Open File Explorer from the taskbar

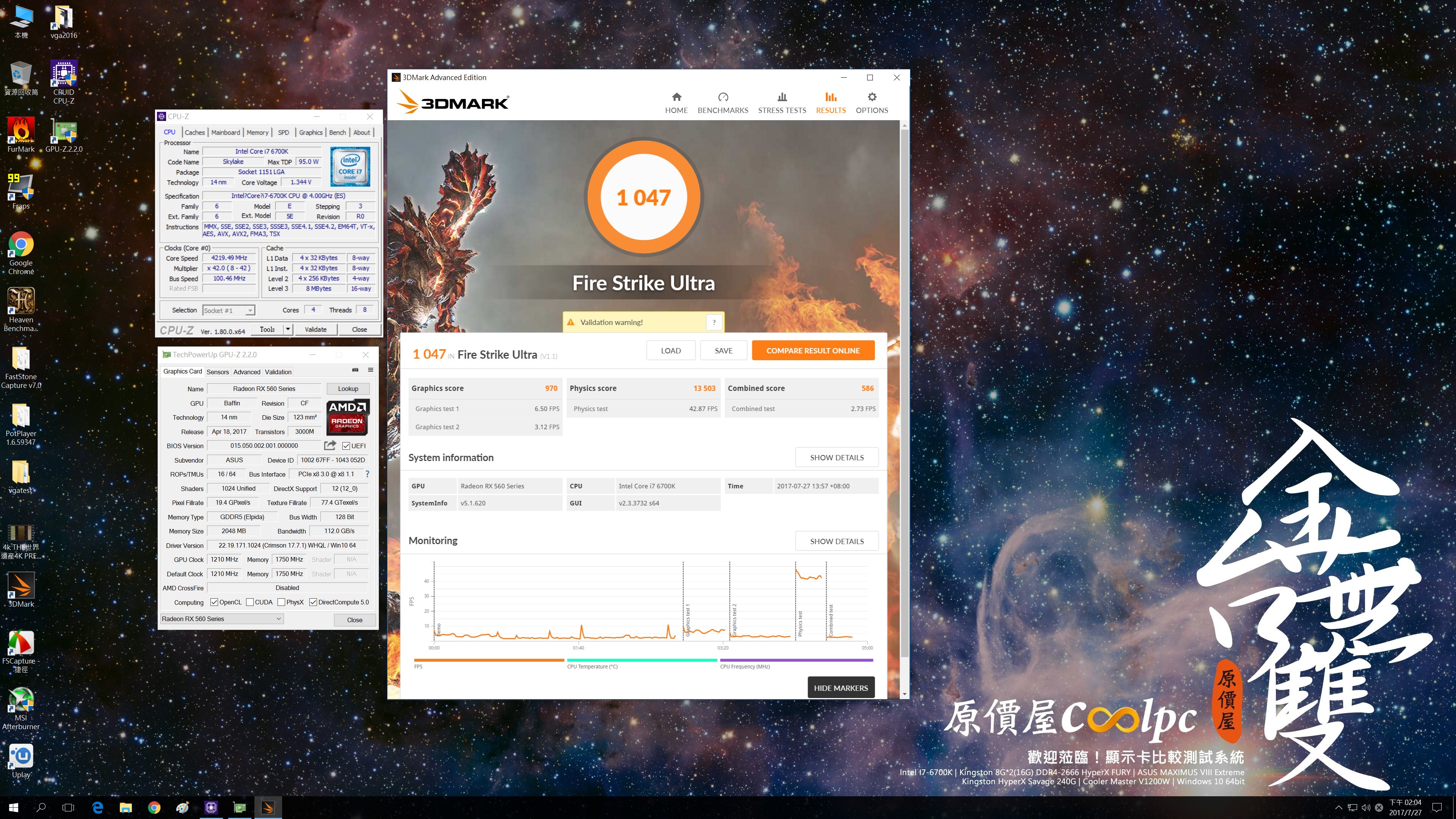(126, 807)
